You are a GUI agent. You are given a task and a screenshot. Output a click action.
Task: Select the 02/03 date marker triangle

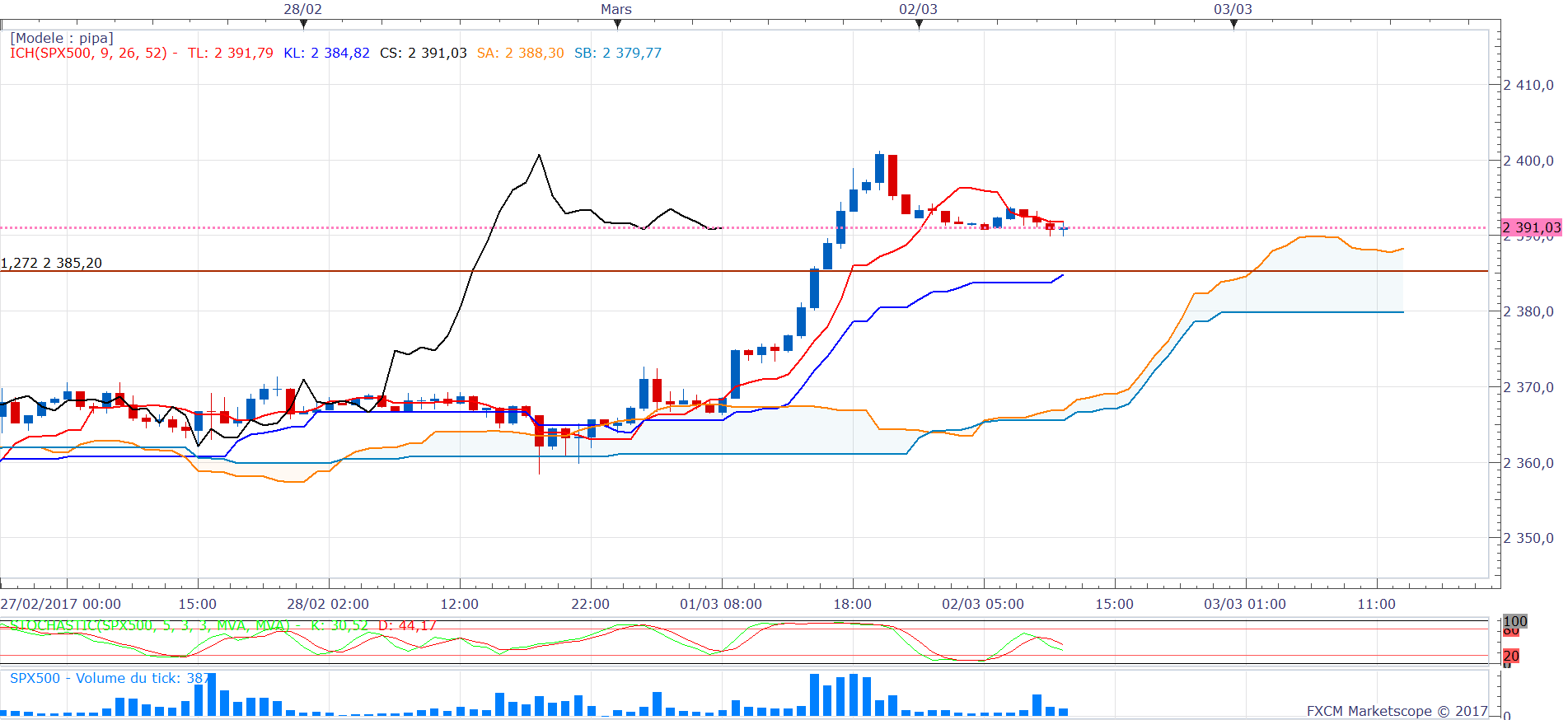pos(919,24)
